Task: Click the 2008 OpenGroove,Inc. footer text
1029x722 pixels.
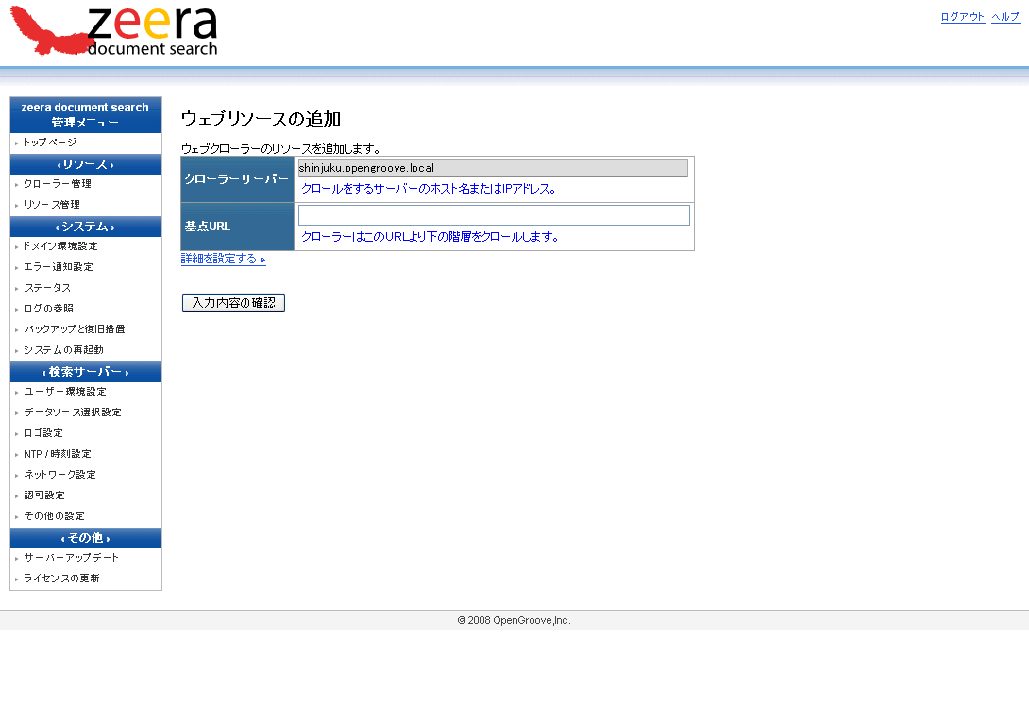Action: 514,620
